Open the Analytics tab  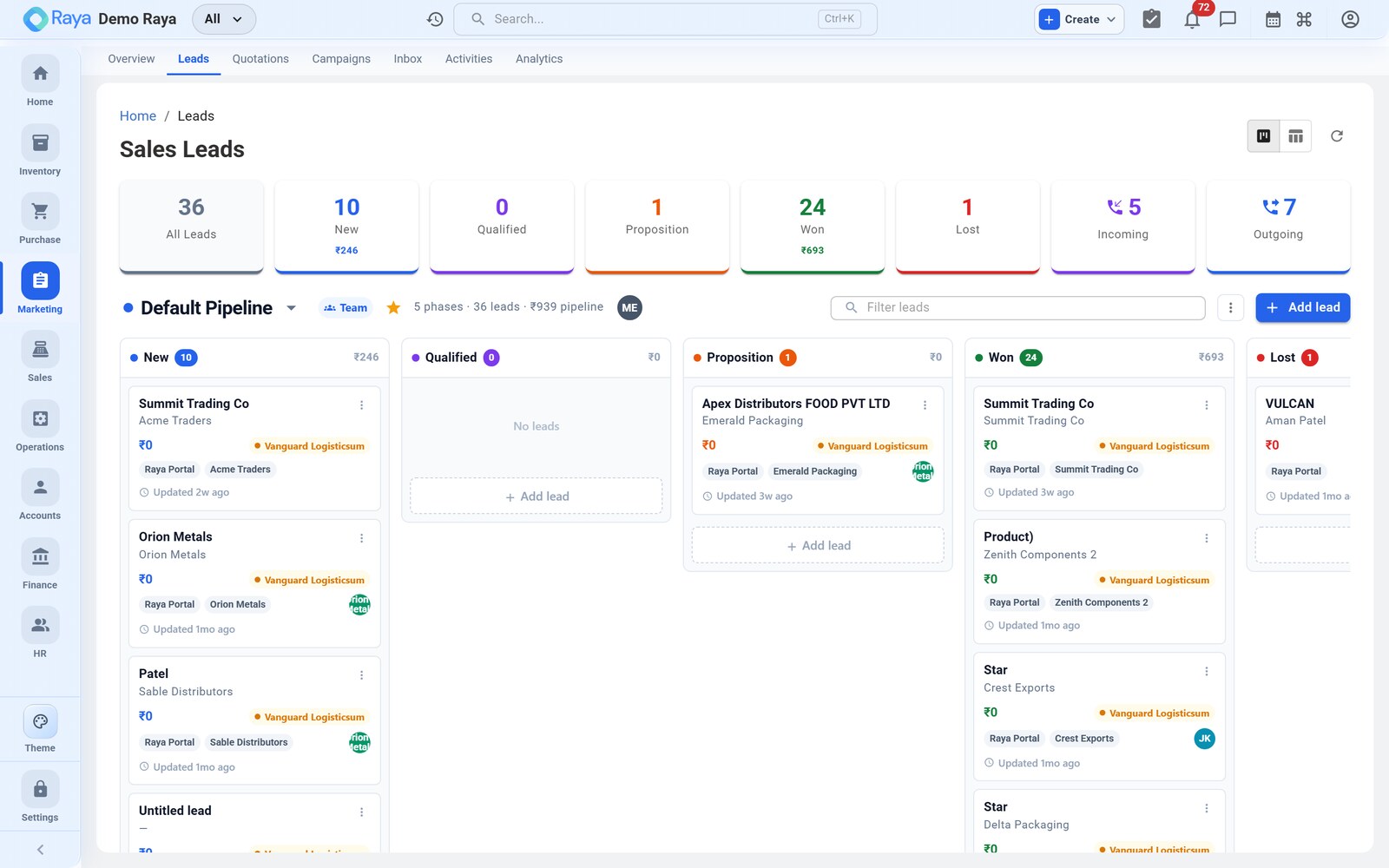(539, 59)
